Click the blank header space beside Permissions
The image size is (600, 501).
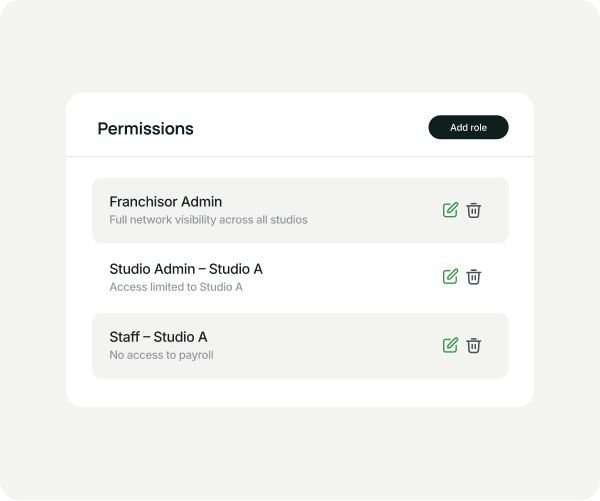[x=310, y=128]
